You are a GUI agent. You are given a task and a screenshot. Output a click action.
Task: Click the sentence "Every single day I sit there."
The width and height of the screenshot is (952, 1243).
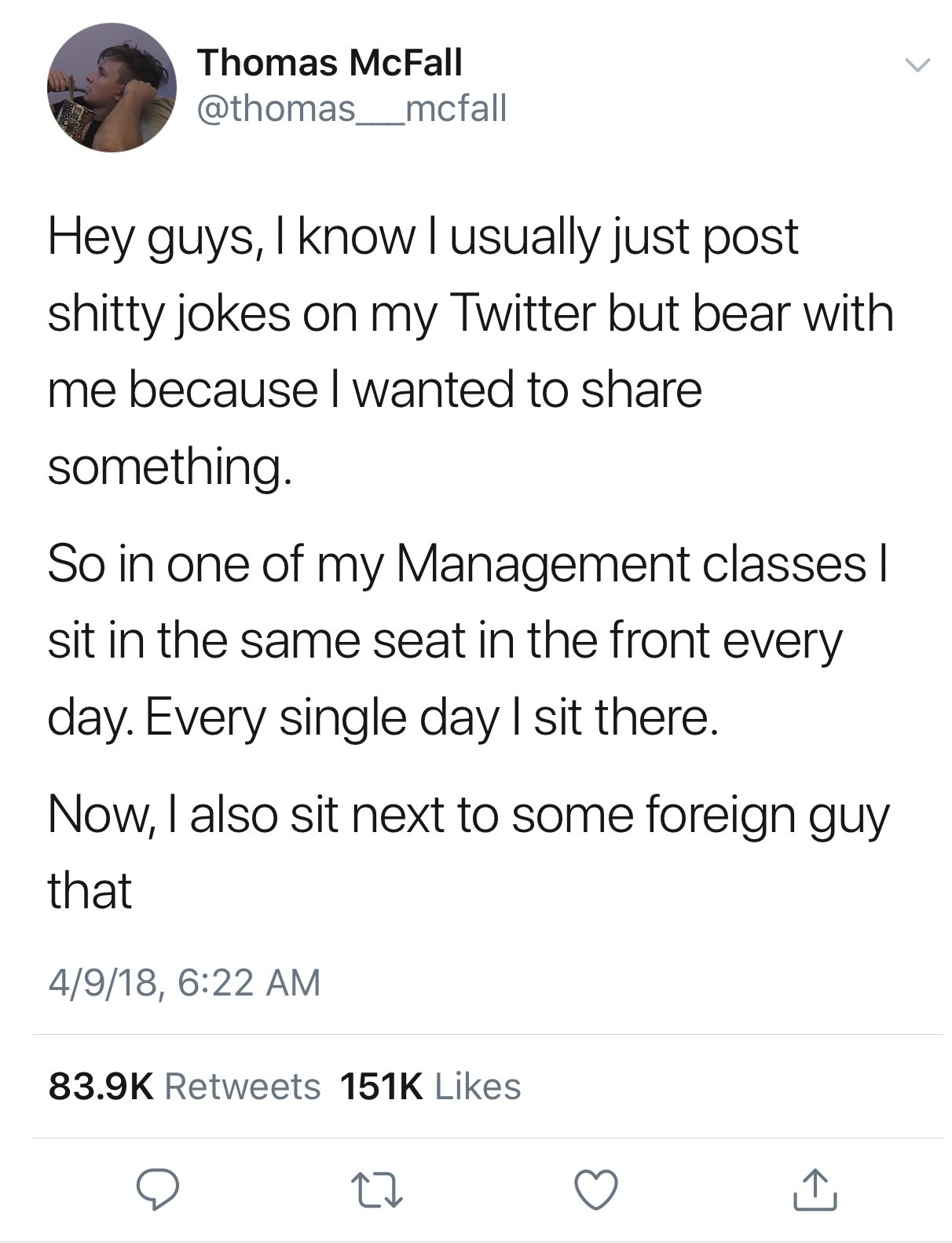[x=431, y=718]
